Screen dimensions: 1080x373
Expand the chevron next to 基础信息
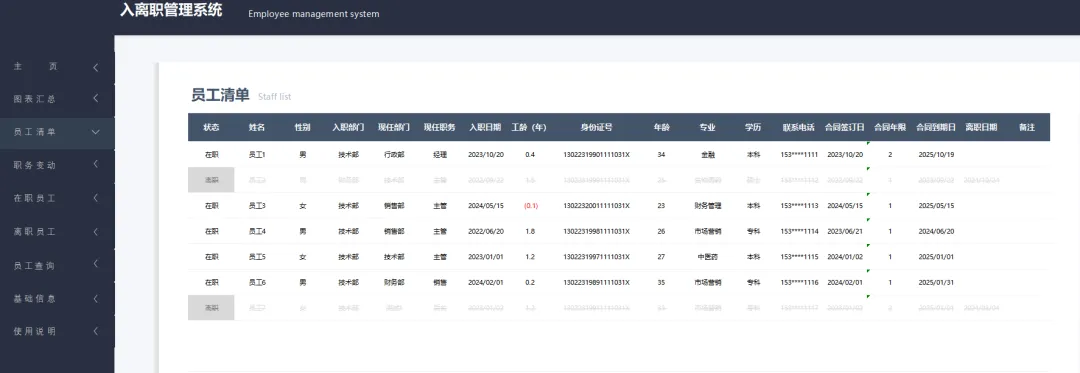click(x=96, y=298)
